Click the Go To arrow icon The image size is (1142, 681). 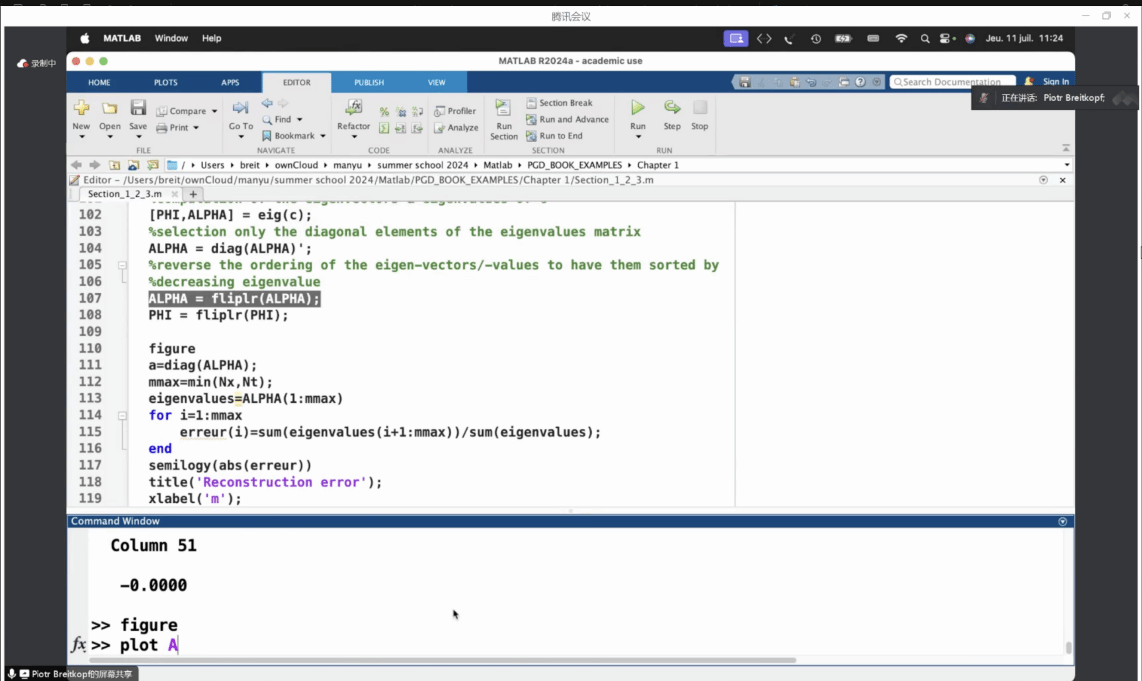[x=240, y=108]
